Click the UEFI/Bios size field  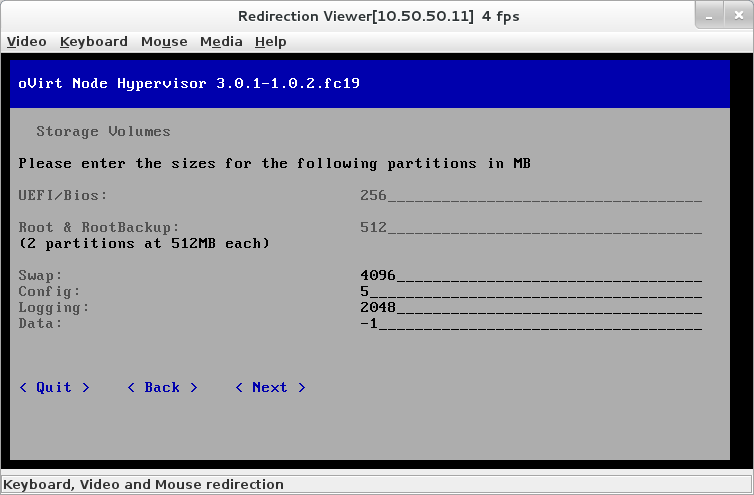pos(530,195)
